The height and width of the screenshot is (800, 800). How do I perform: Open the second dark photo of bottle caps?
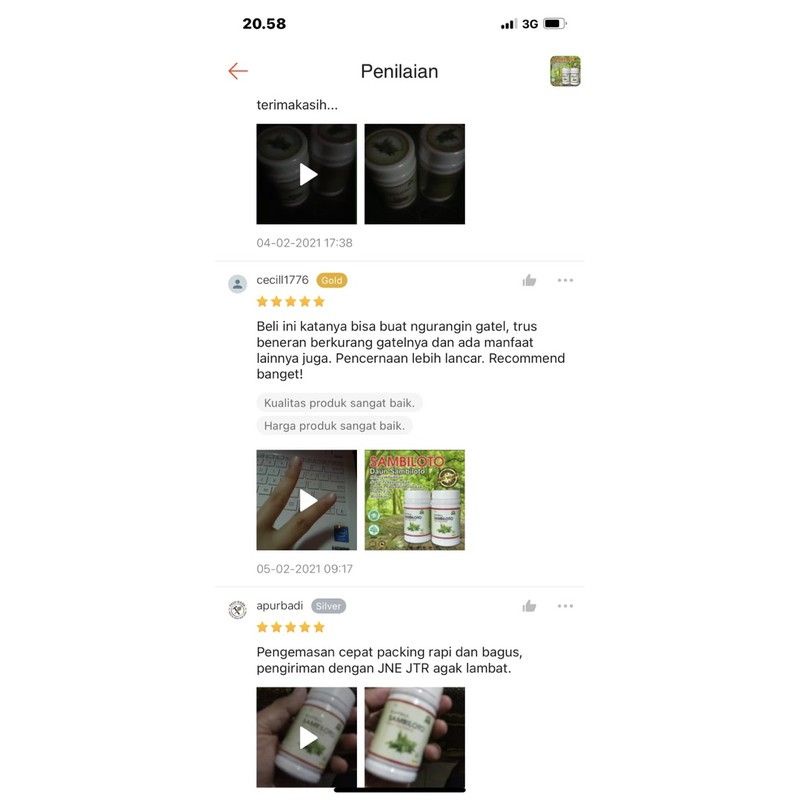pyautogui.click(x=415, y=174)
